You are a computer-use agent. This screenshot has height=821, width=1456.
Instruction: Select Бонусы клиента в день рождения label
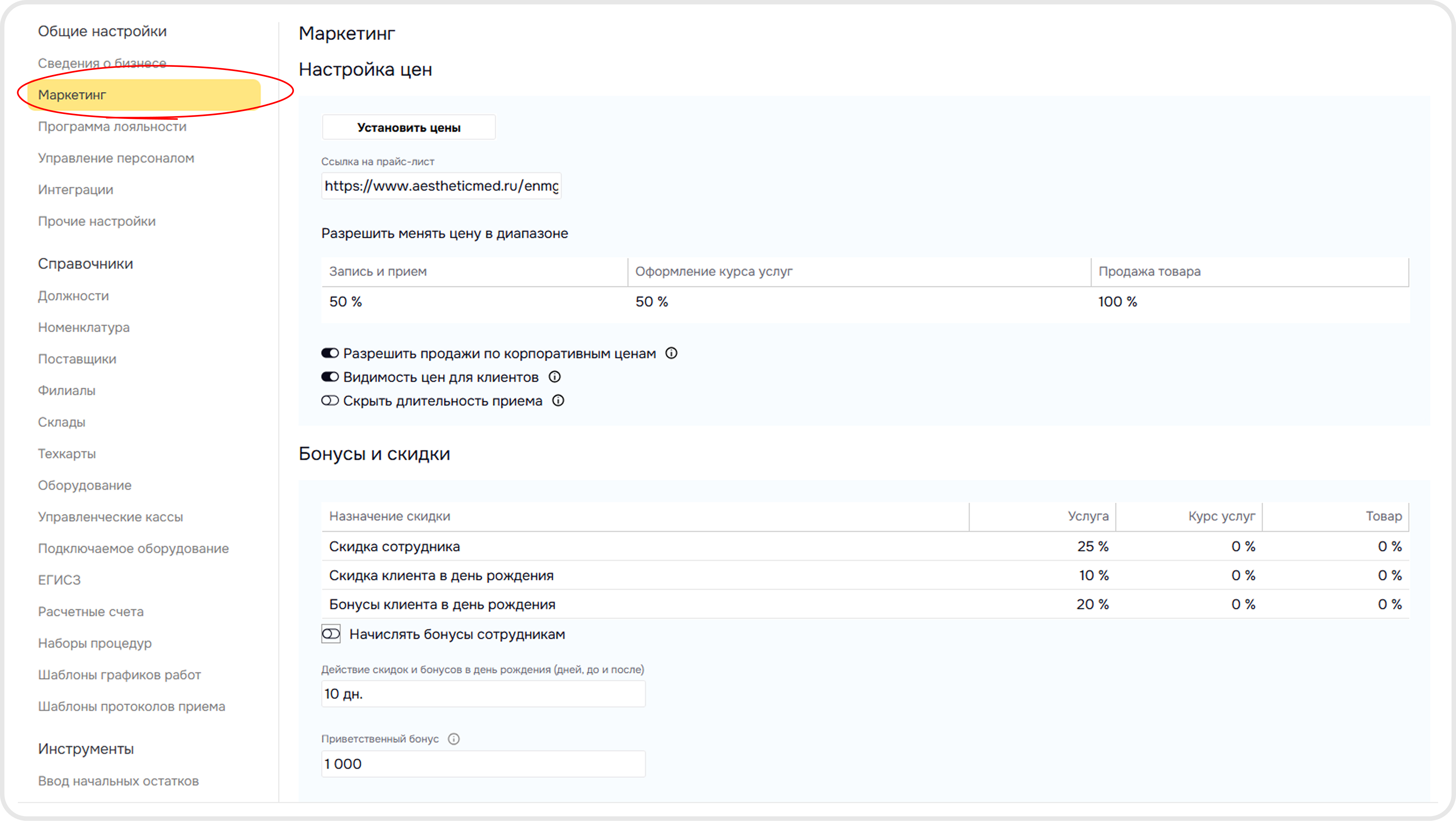[442, 605]
